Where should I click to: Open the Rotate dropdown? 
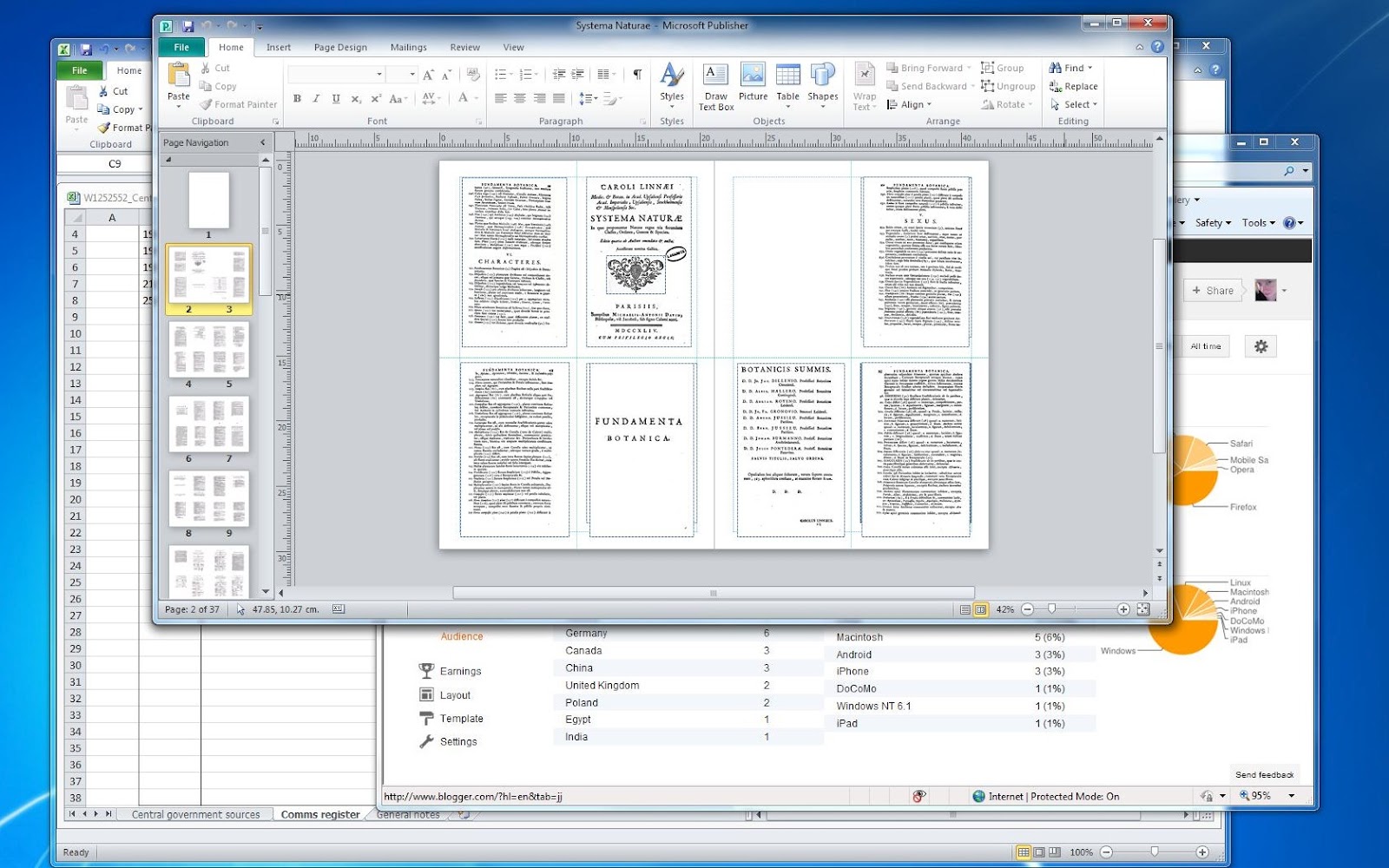click(1007, 104)
